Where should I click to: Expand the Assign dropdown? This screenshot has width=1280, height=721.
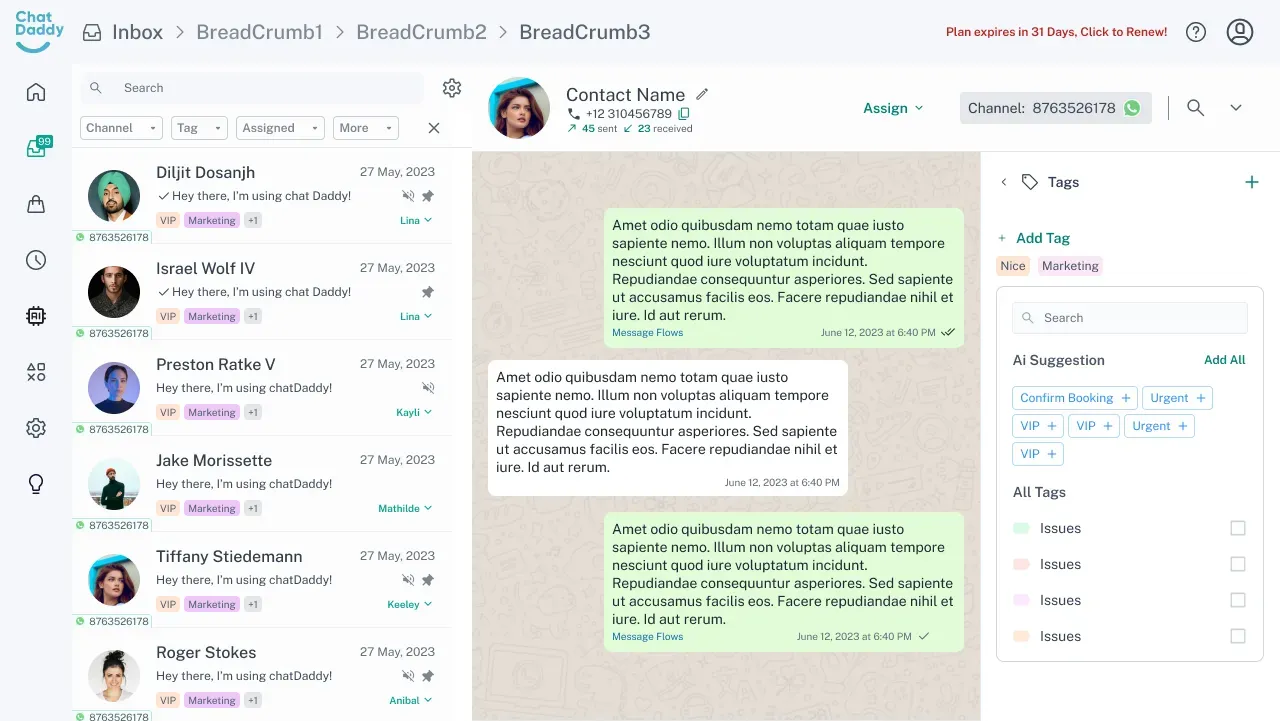(x=893, y=108)
